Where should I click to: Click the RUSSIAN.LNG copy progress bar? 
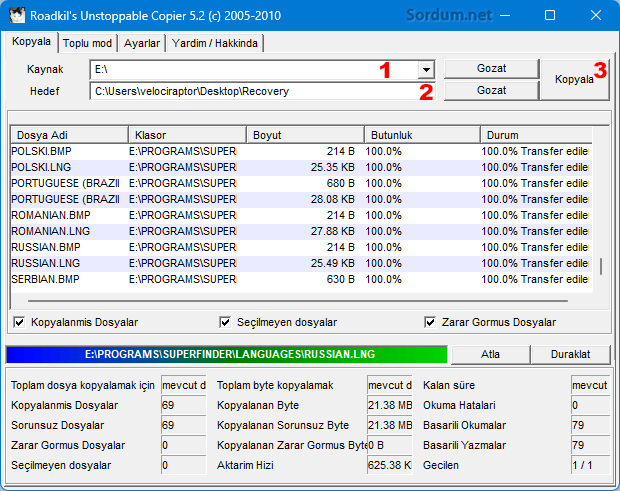pyautogui.click(x=227, y=354)
